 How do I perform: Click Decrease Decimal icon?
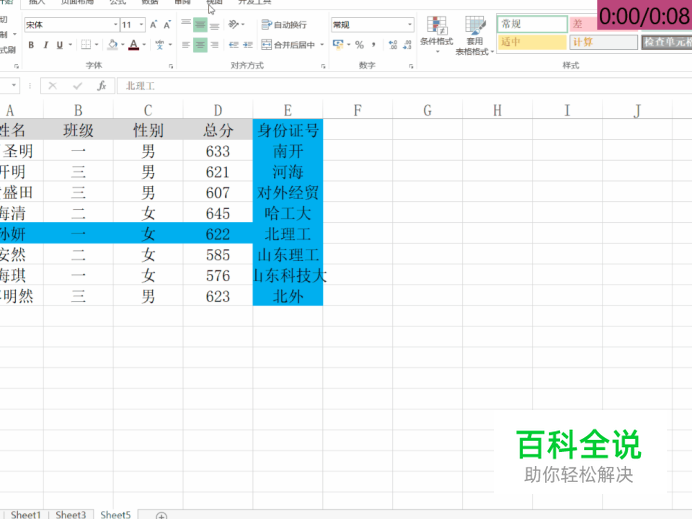(407, 45)
